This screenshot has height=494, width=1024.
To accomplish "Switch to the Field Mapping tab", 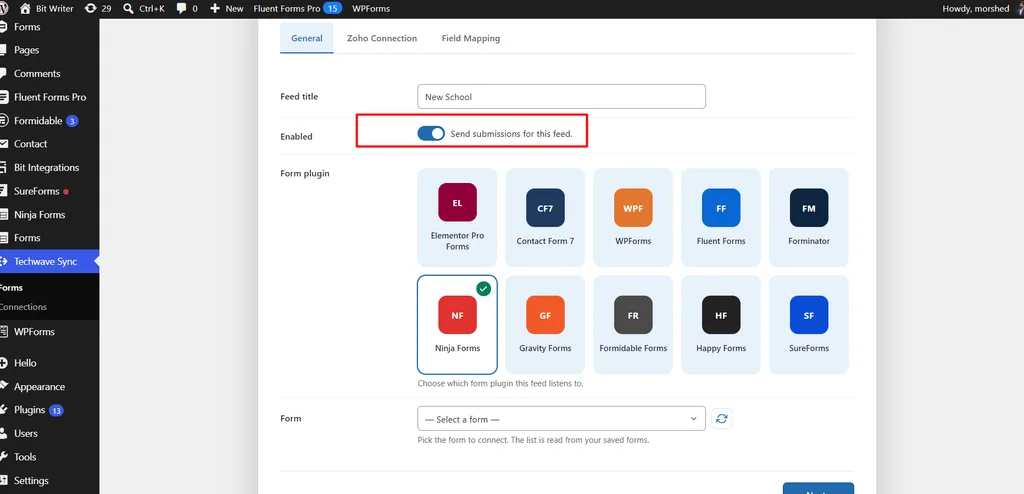I will pos(471,38).
